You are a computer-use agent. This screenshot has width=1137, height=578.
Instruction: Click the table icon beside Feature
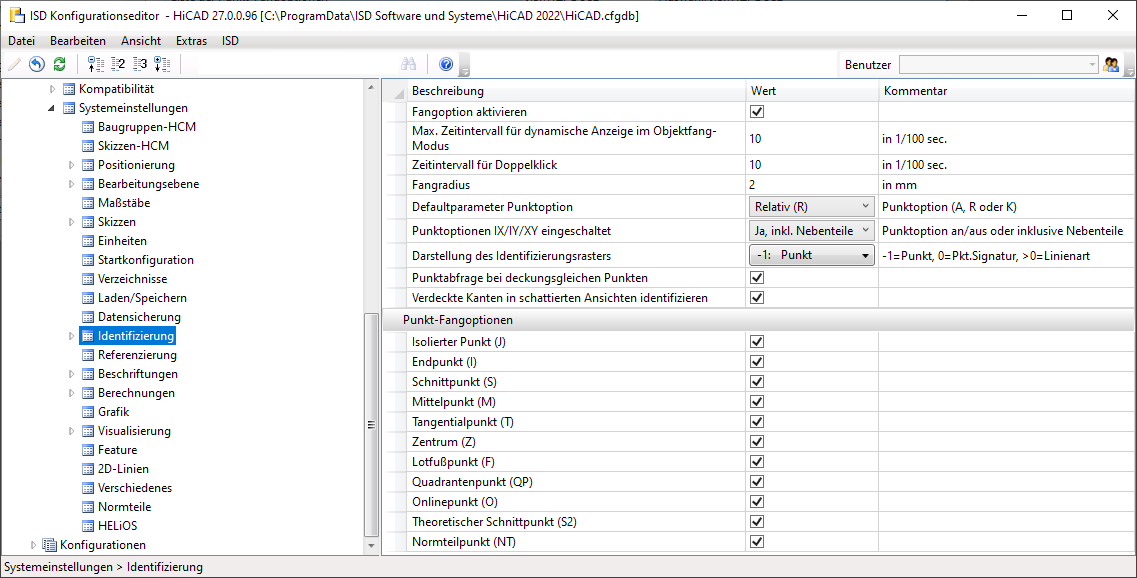click(88, 450)
